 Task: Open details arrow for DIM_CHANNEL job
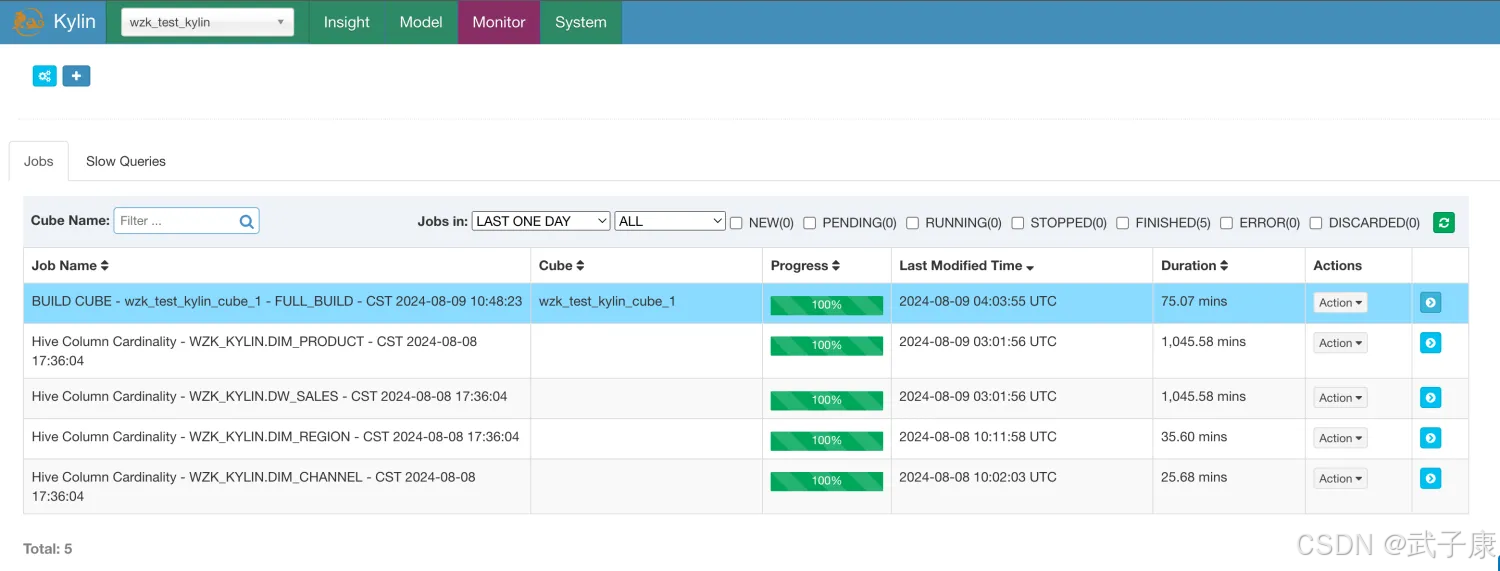click(x=1430, y=479)
